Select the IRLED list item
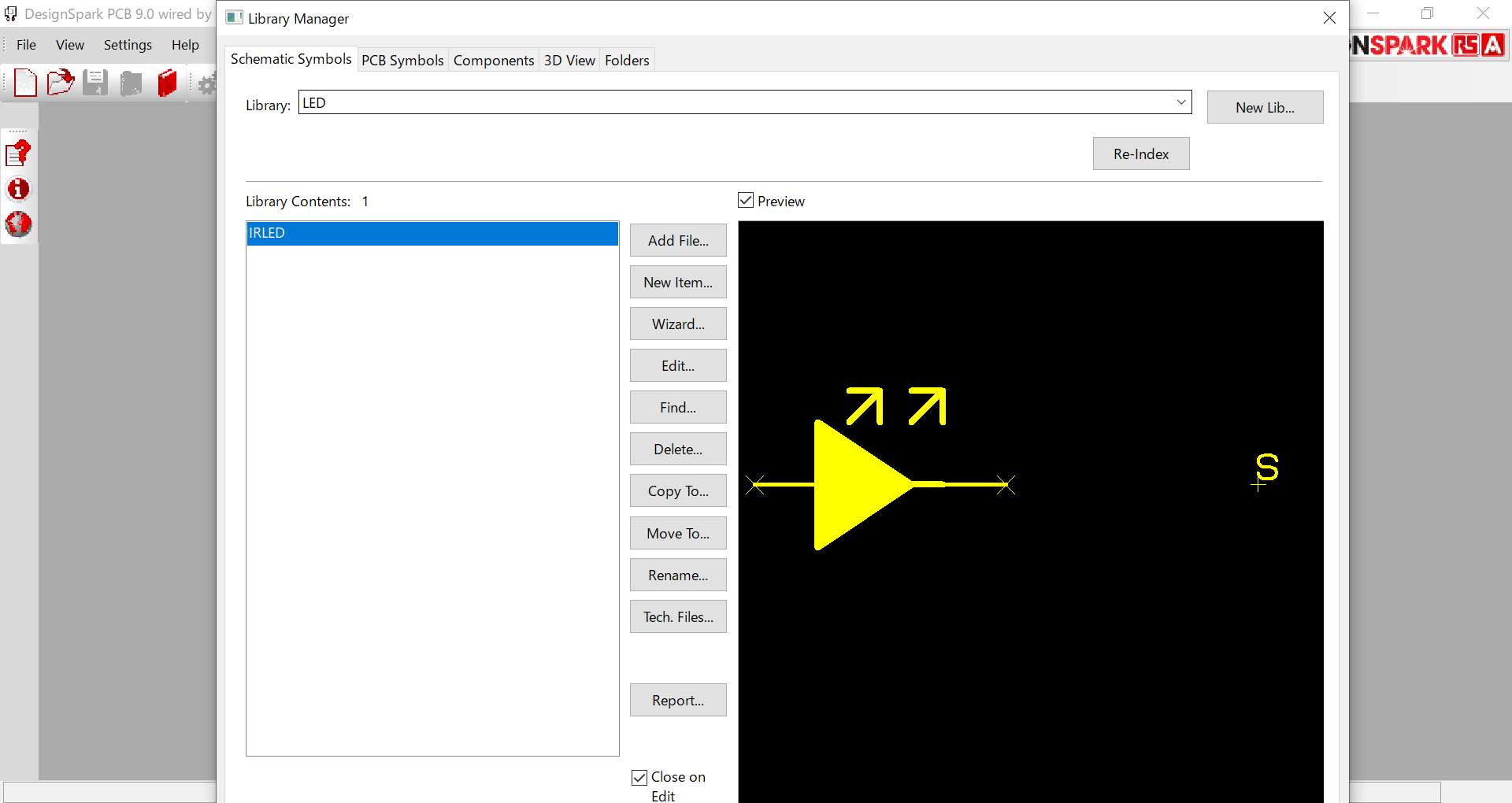 tap(432, 233)
